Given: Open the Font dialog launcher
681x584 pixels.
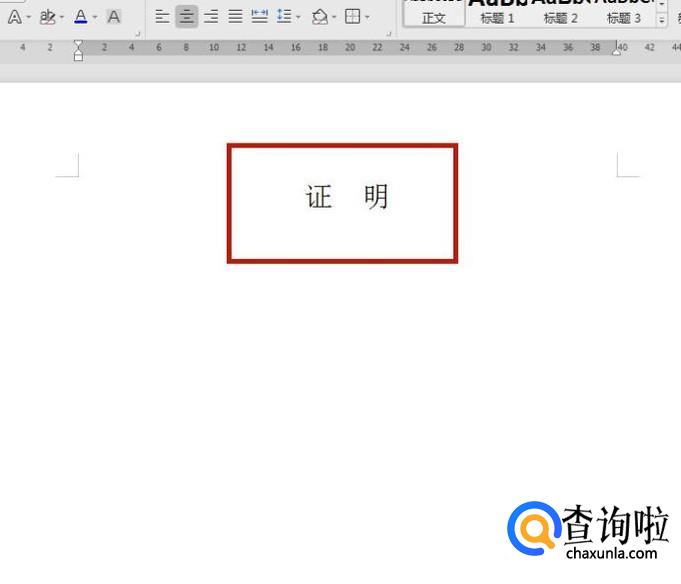Looking at the screenshot, I should [x=138, y=34].
